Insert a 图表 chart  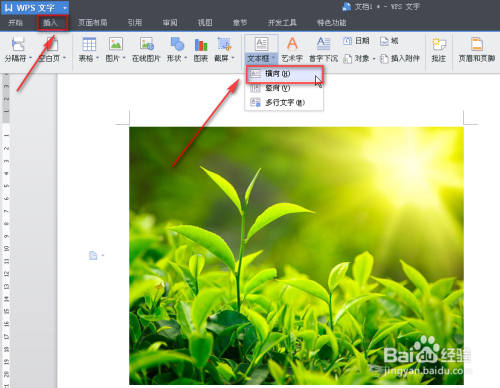click(201, 49)
